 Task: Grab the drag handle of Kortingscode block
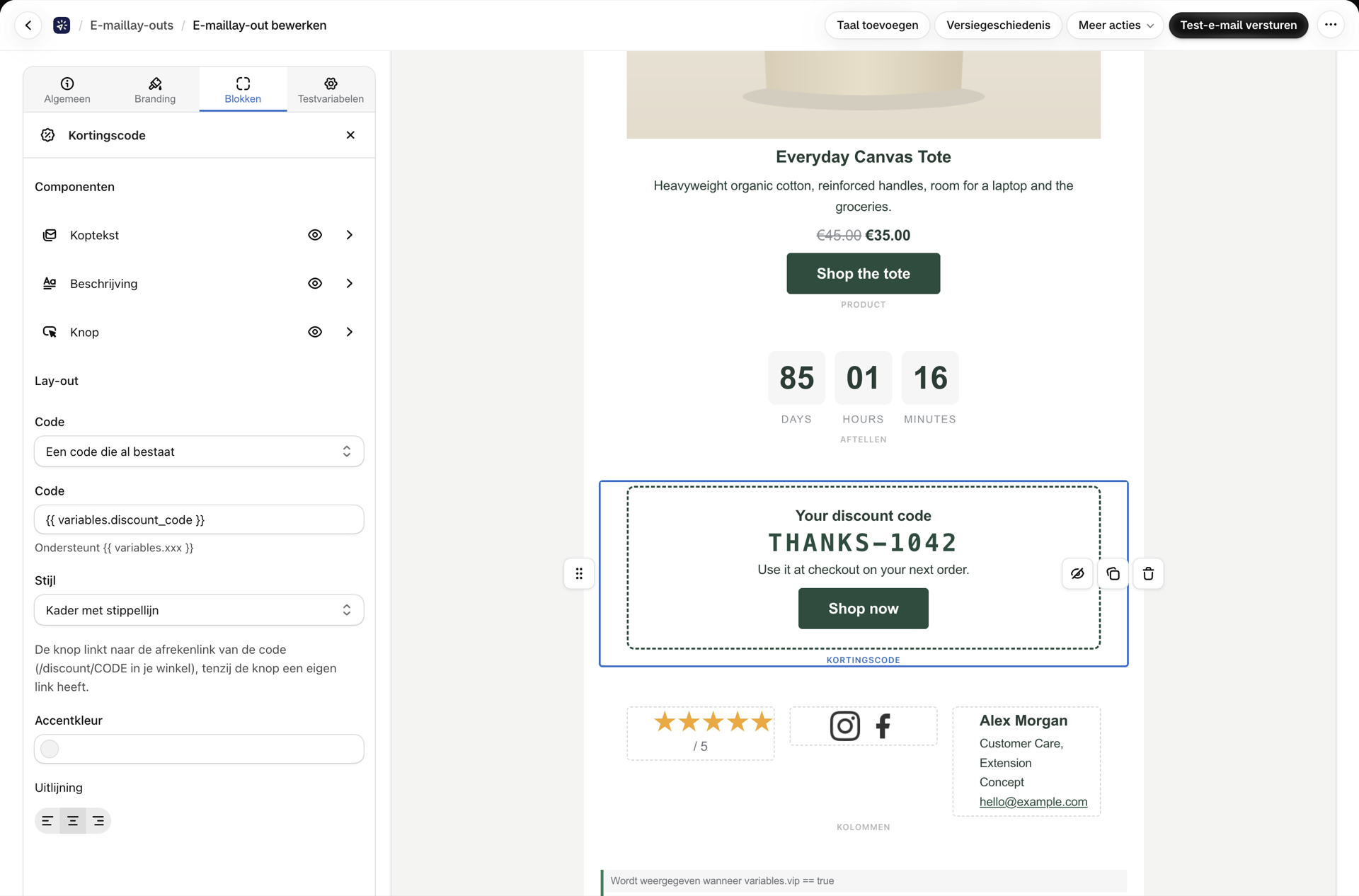coord(579,573)
